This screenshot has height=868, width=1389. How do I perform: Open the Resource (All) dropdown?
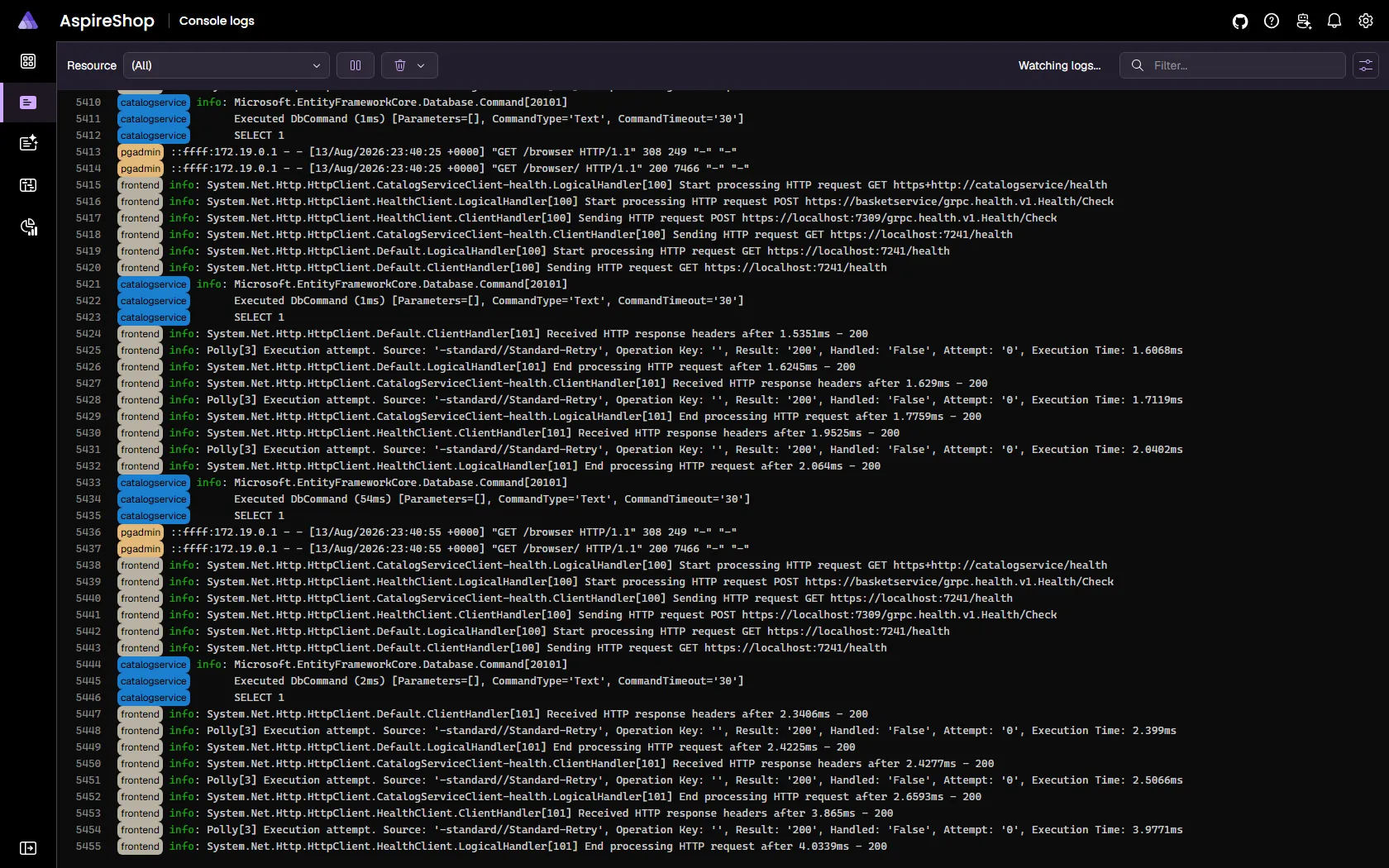226,65
